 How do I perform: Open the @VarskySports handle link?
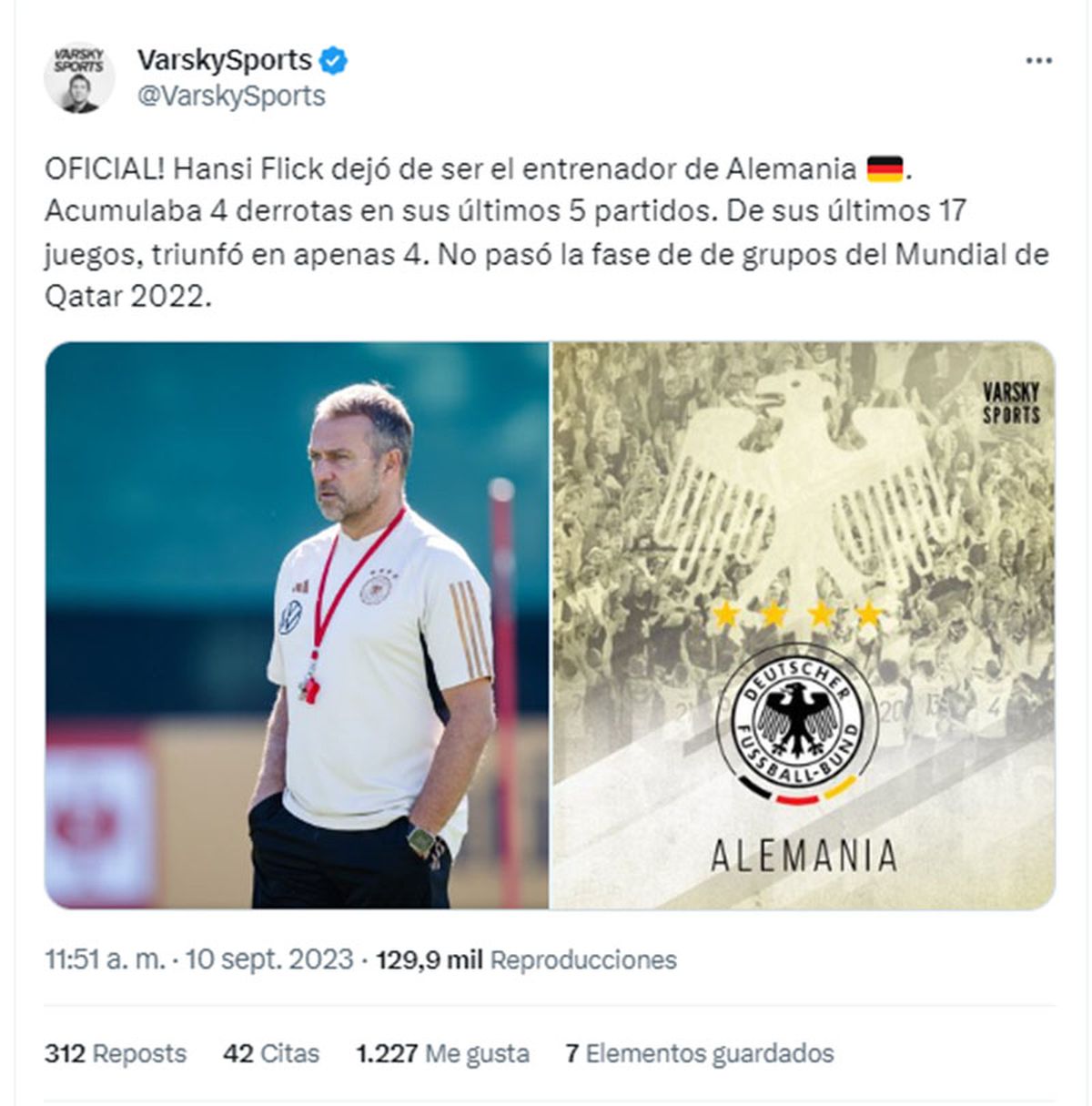pyautogui.click(x=231, y=96)
